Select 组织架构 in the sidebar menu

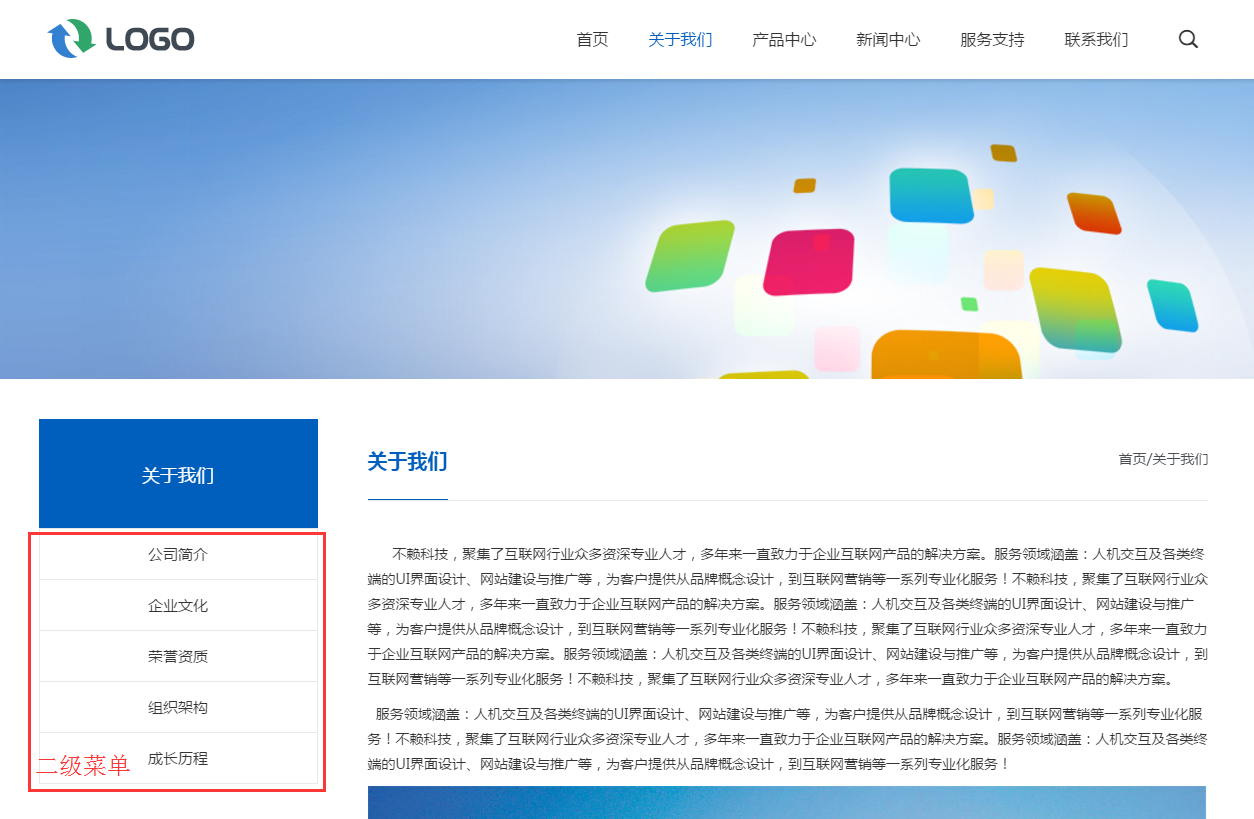point(178,707)
